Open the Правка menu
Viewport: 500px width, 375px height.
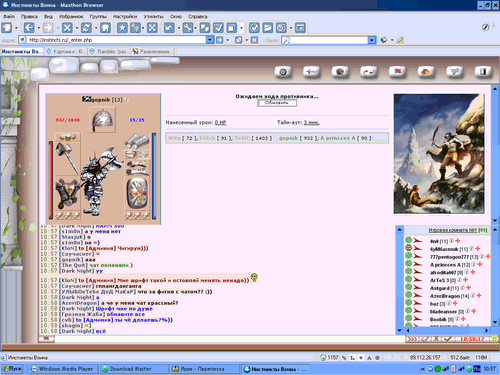(29, 16)
